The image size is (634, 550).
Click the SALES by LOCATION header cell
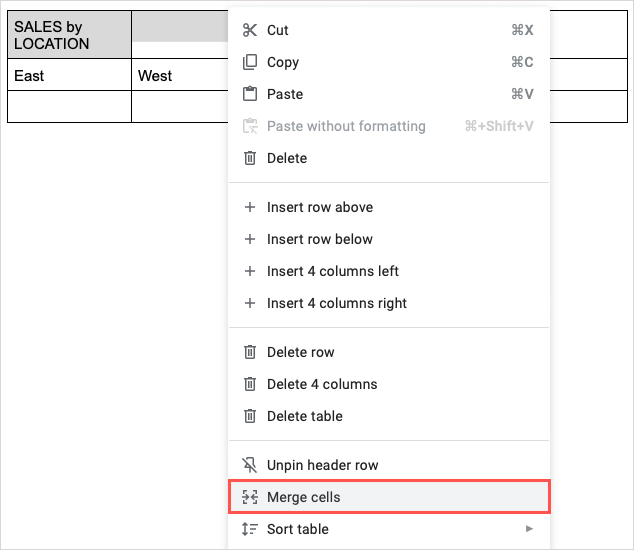pyautogui.click(x=69, y=36)
